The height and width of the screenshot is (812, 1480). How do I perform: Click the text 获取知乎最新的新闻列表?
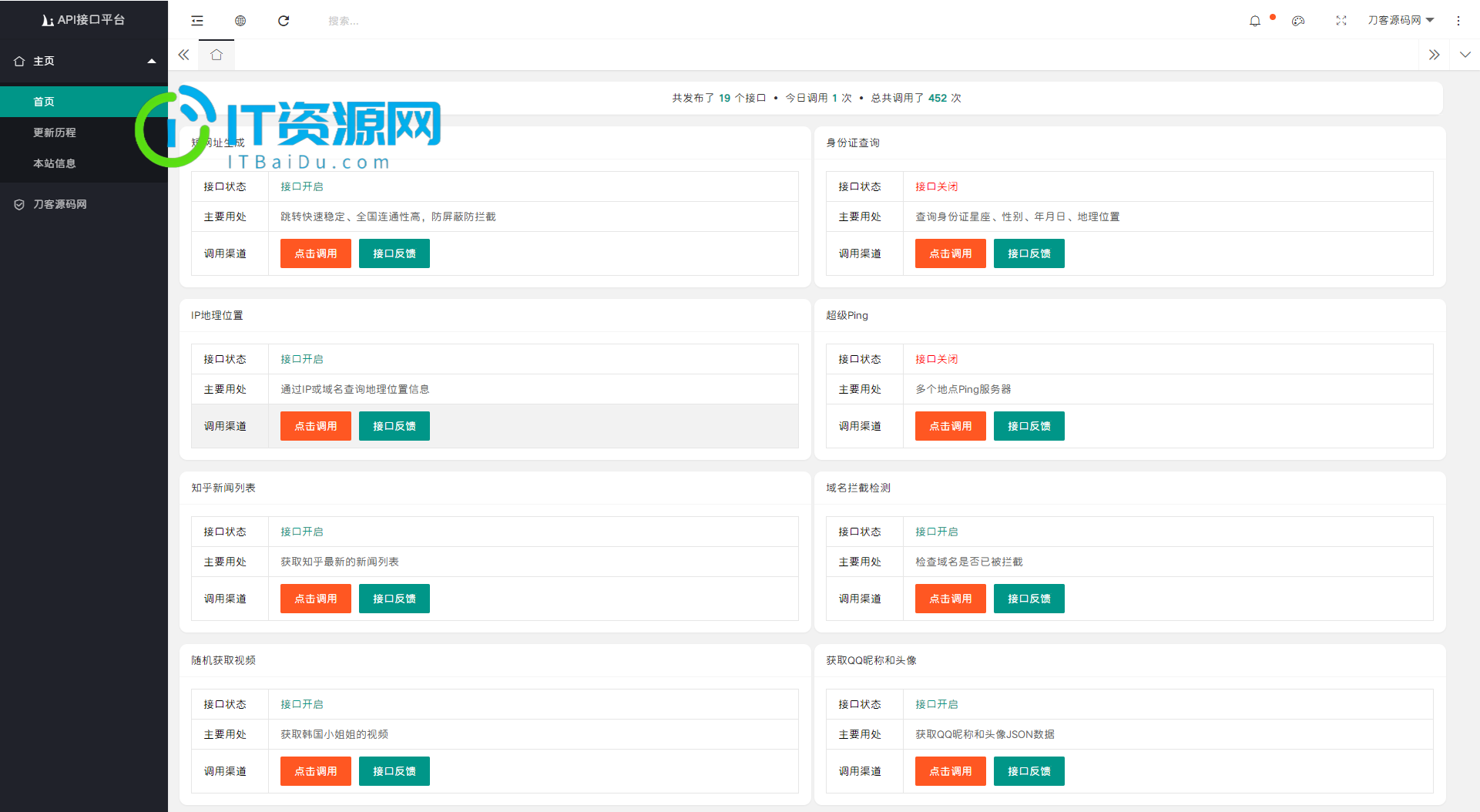[x=340, y=562]
